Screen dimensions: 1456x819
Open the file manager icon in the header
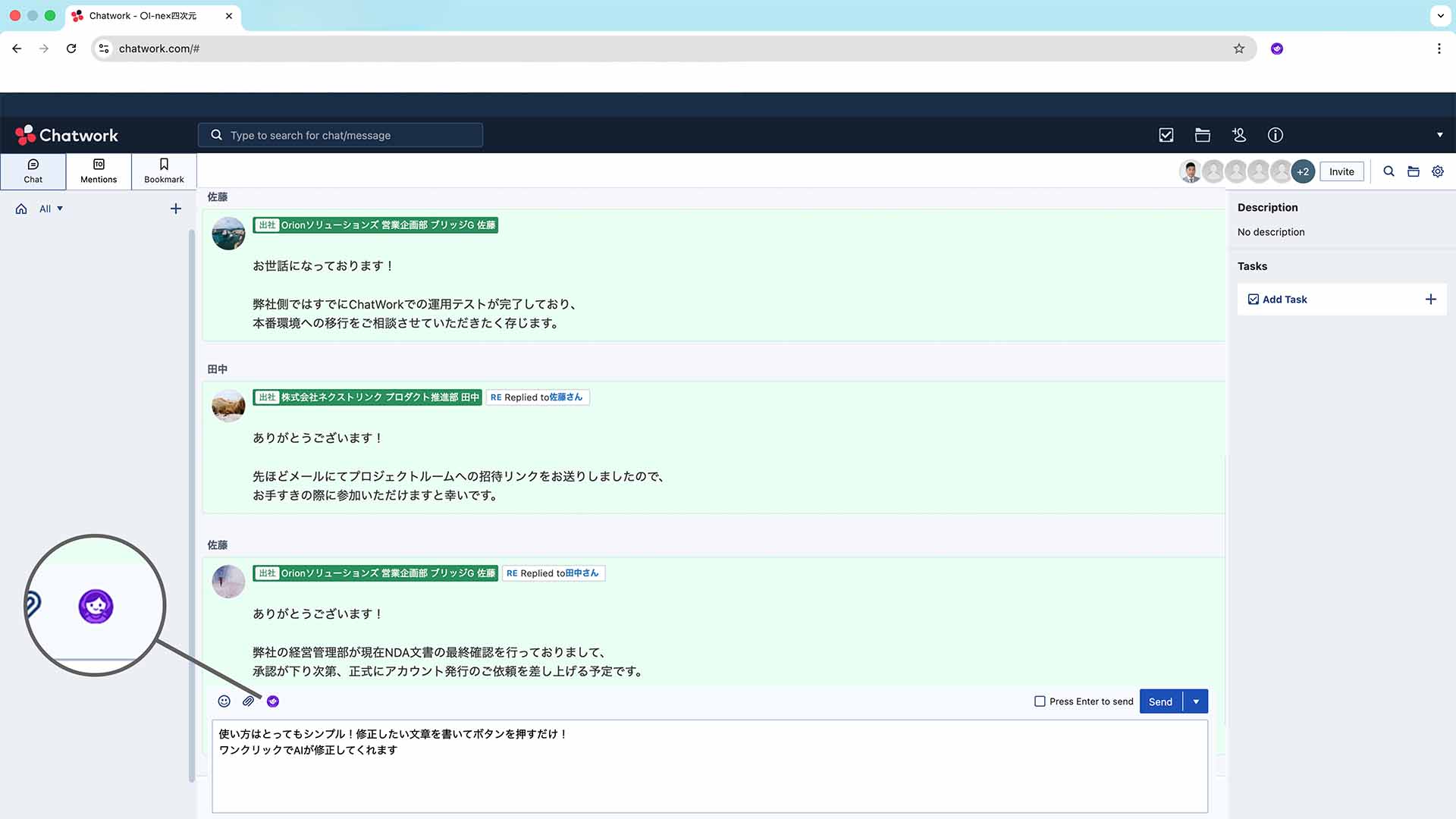click(x=1202, y=135)
